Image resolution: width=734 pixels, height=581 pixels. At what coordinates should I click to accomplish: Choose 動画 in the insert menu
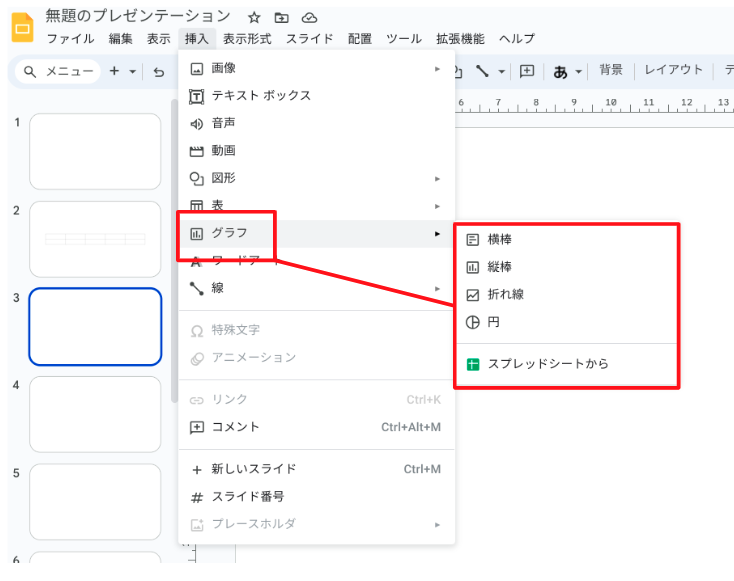pos(316,151)
